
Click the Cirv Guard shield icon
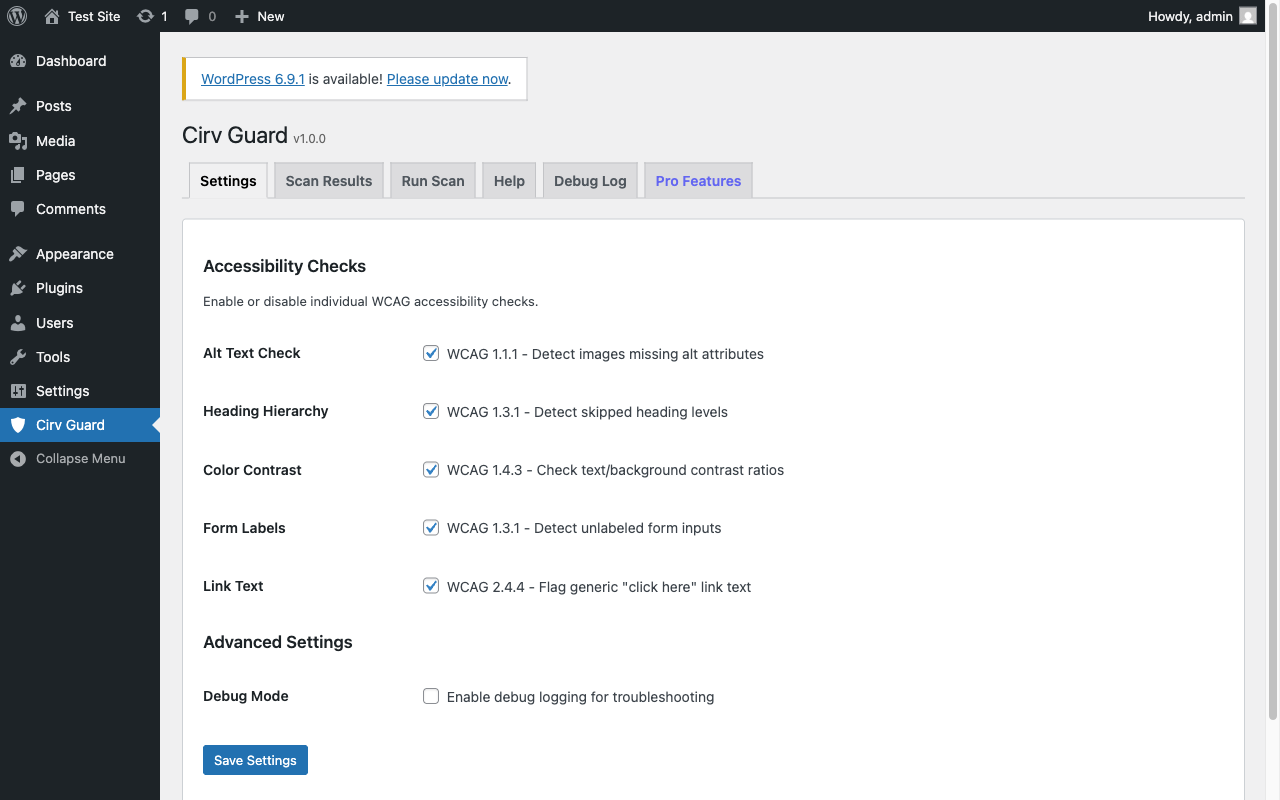point(18,425)
